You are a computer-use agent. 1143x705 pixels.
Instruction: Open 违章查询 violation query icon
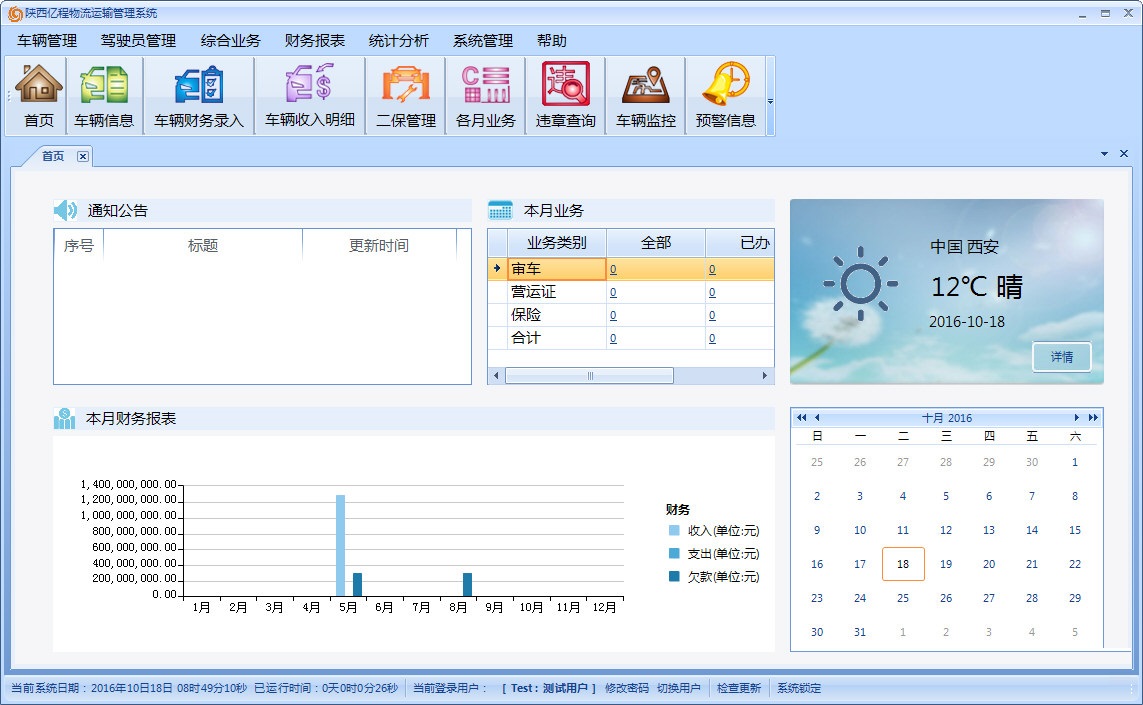click(566, 96)
